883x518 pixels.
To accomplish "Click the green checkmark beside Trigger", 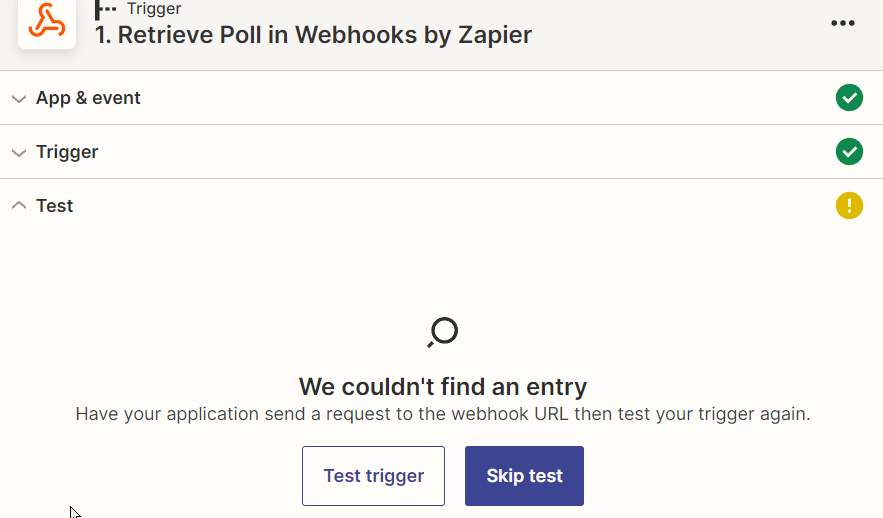I will [x=849, y=152].
